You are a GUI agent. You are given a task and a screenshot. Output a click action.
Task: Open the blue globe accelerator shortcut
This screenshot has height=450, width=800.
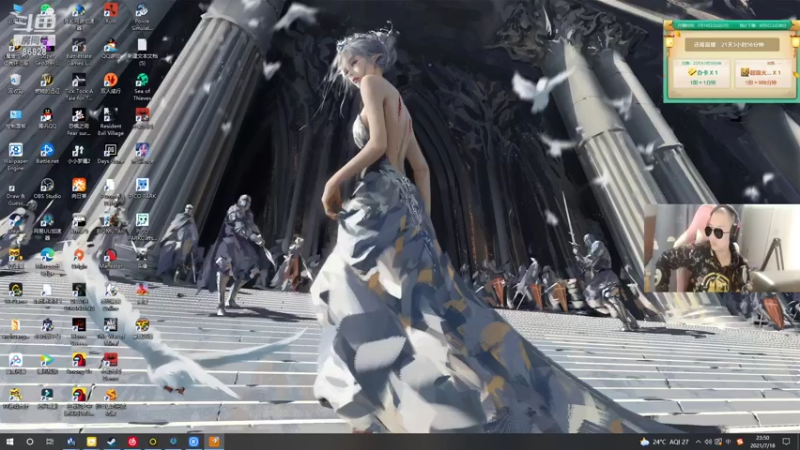[79, 10]
